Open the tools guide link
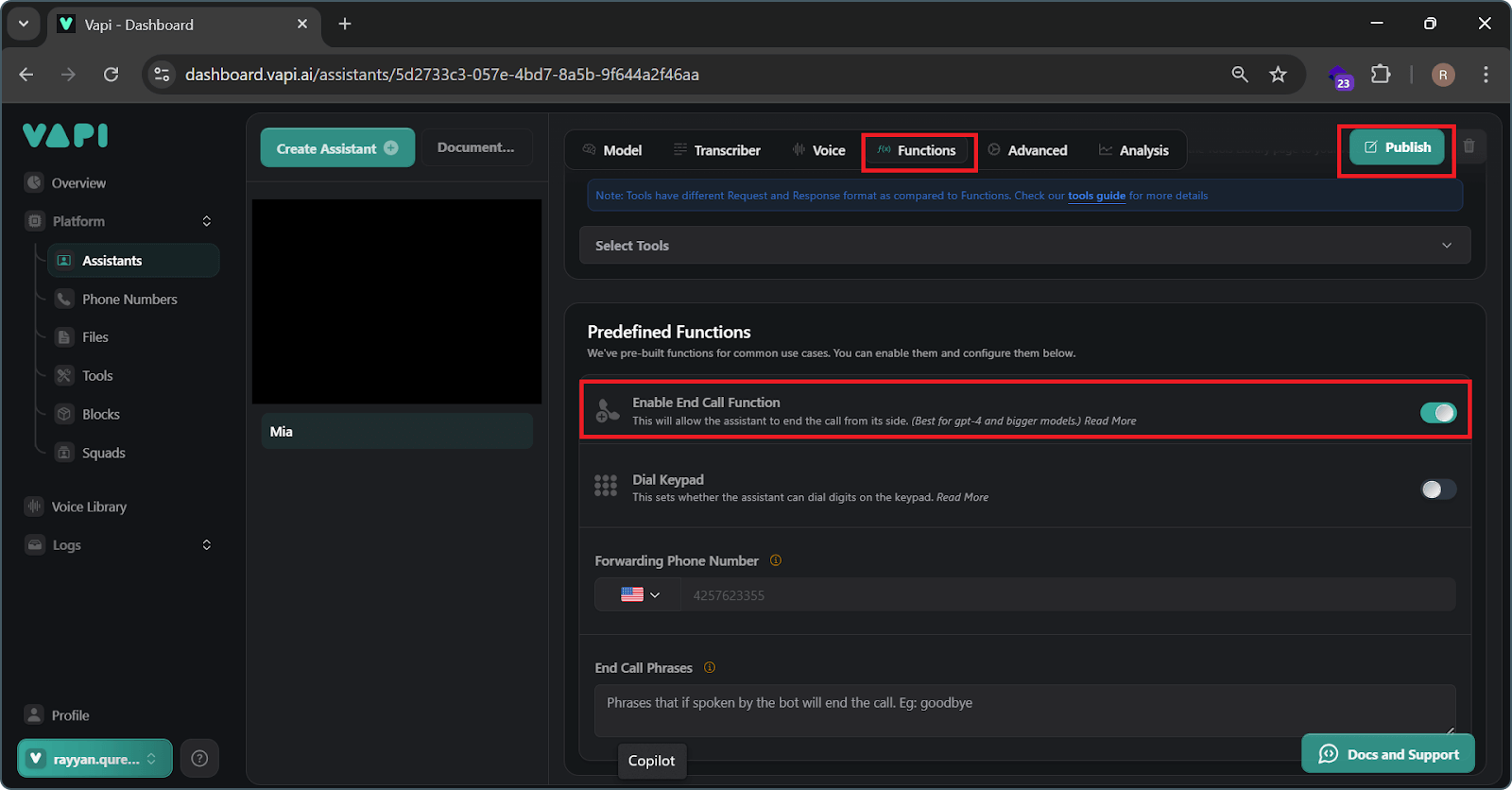This screenshot has width=1512, height=790. pos(1096,196)
